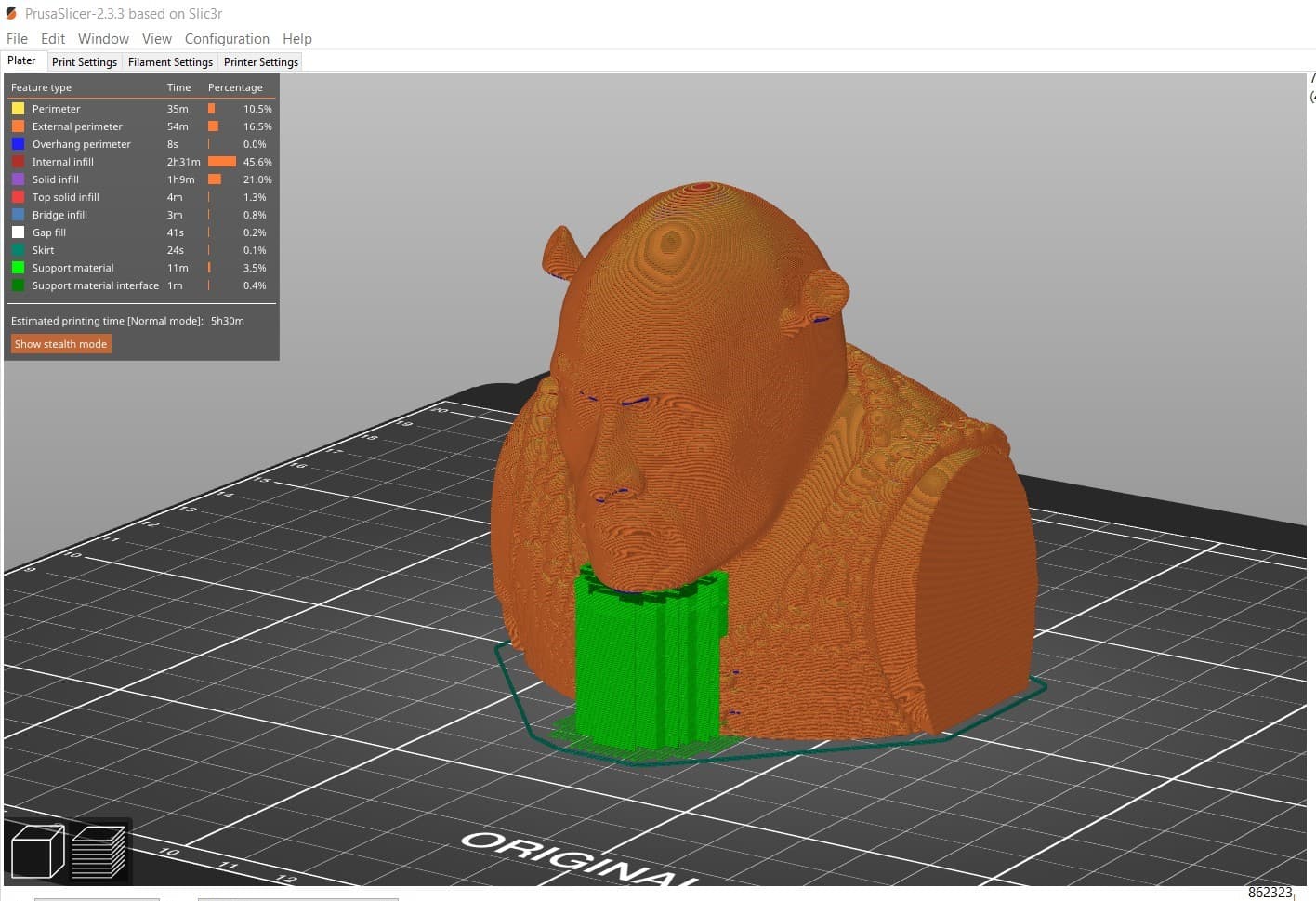Toggle the Bridge infill blue-gray swatch

[18, 215]
